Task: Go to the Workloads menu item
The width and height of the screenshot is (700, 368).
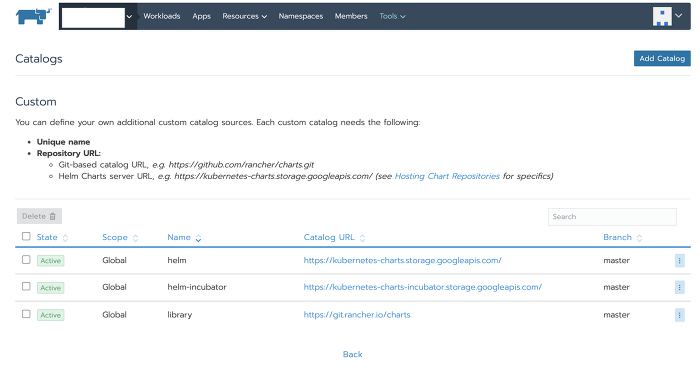Action: (162, 16)
